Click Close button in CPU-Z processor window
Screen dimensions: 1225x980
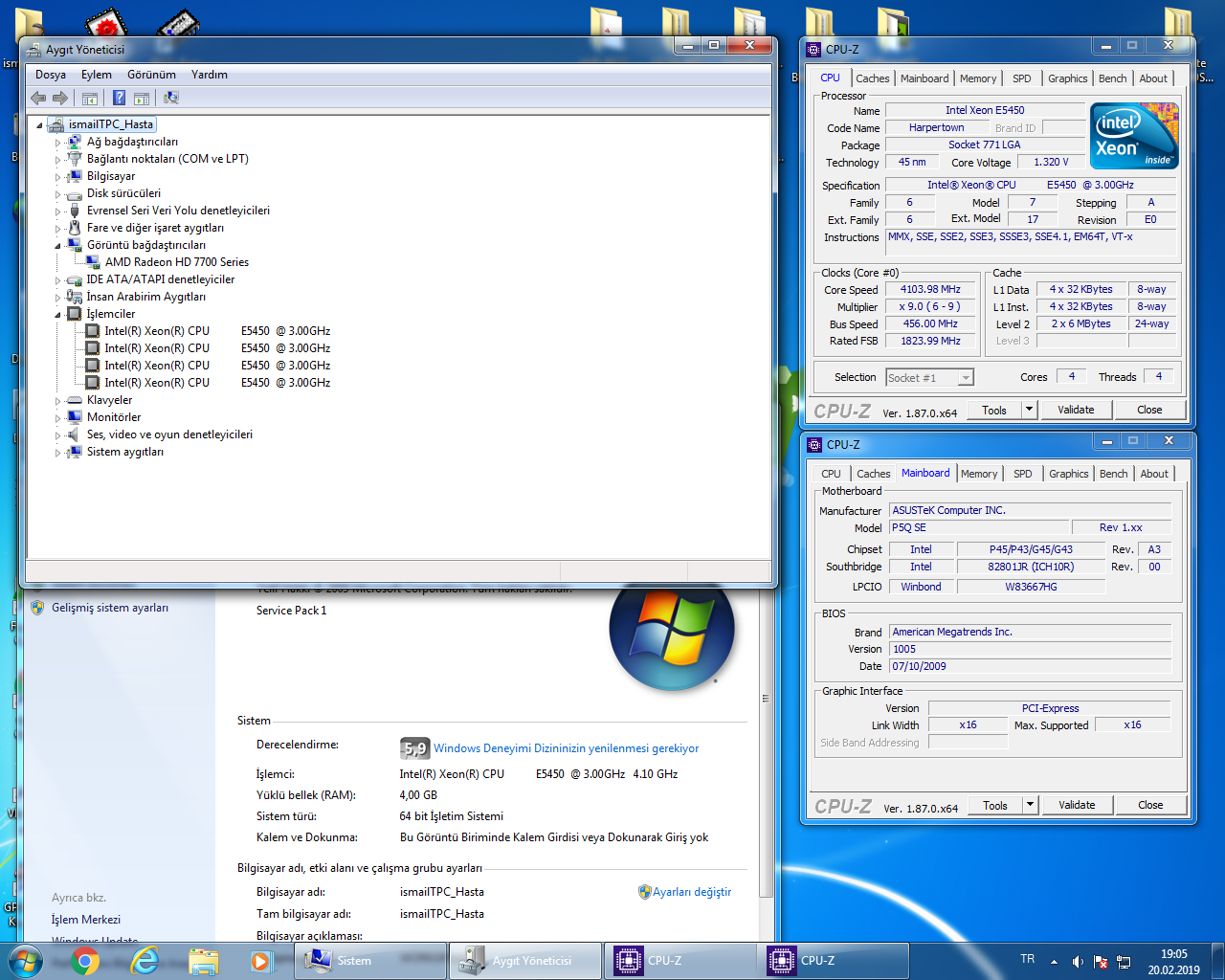[x=1149, y=410]
